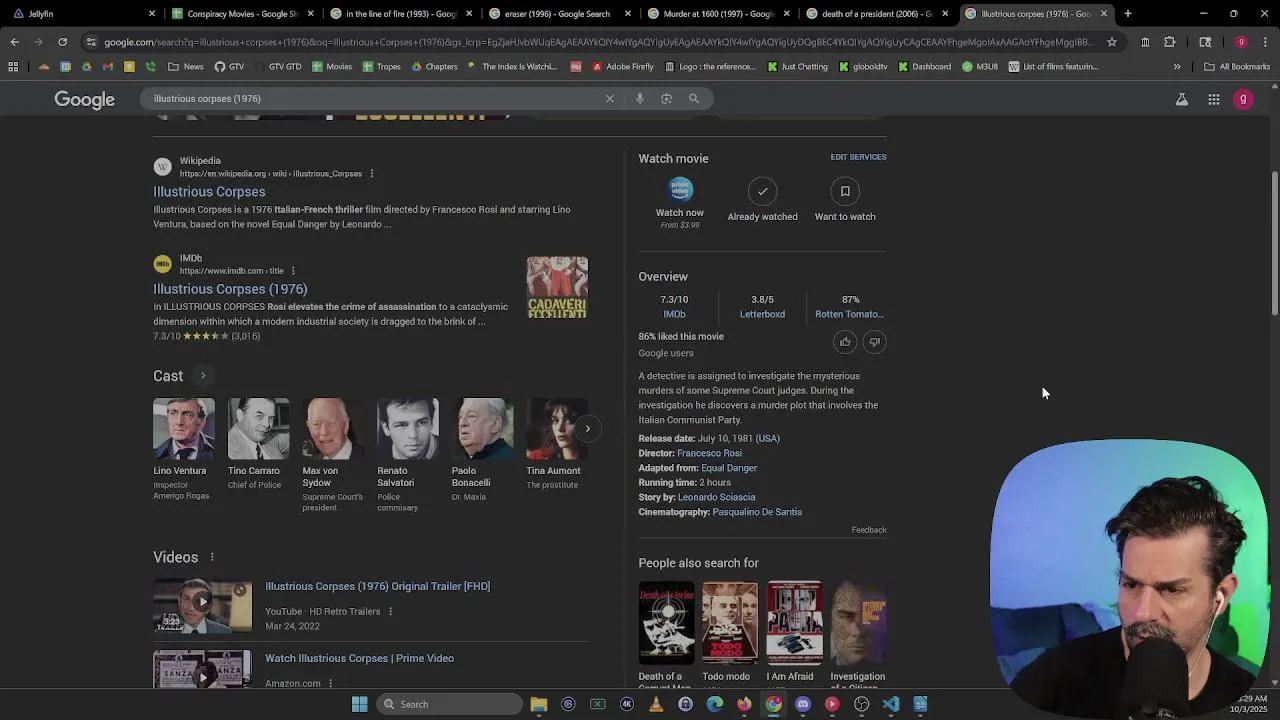Open the Todo modo movie poster
Image resolution: width=1280 pixels, height=720 pixels.
point(730,622)
